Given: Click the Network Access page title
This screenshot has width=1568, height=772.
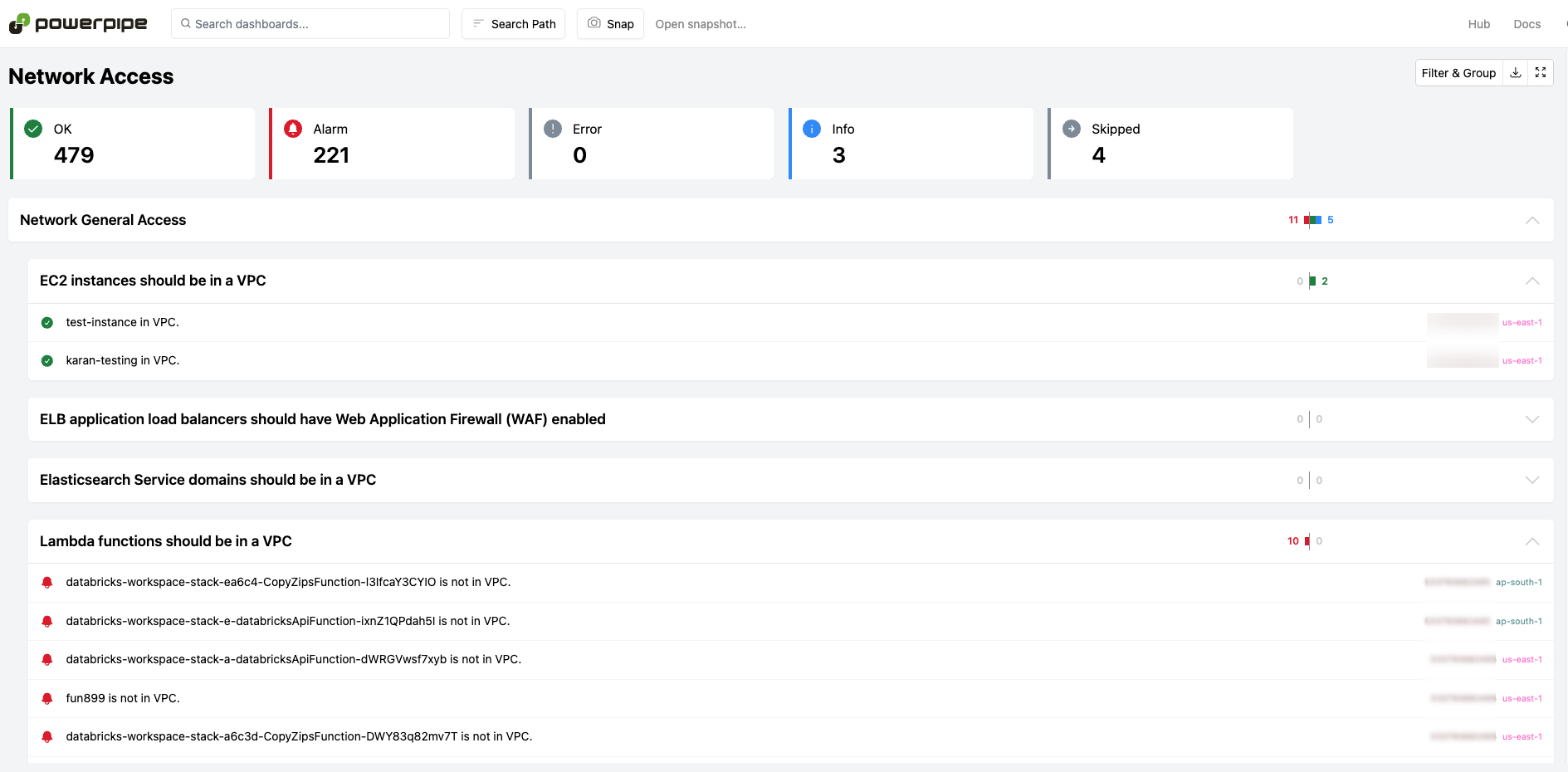Looking at the screenshot, I should tap(91, 76).
